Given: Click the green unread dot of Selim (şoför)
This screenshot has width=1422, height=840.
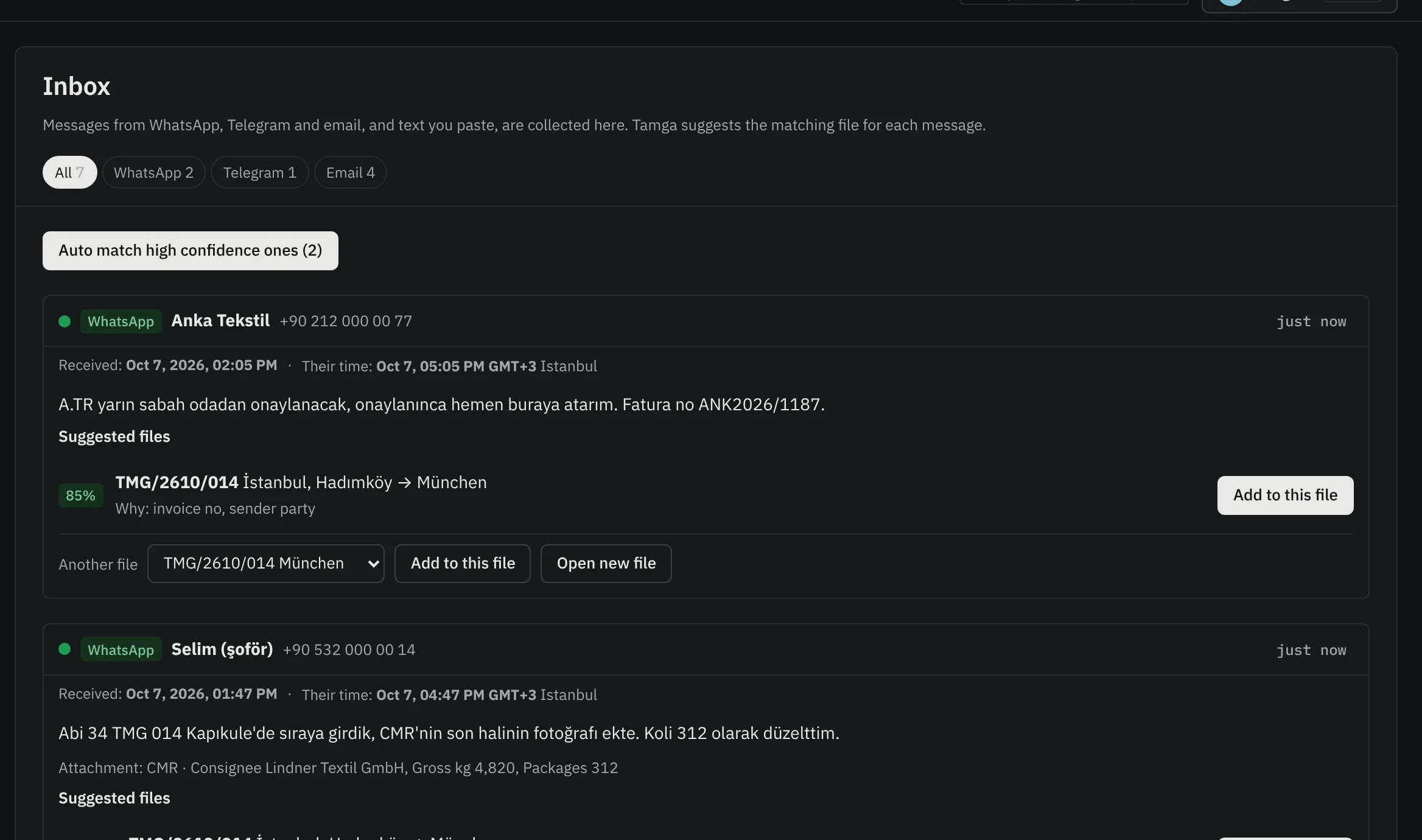Looking at the screenshot, I should 65,649.
